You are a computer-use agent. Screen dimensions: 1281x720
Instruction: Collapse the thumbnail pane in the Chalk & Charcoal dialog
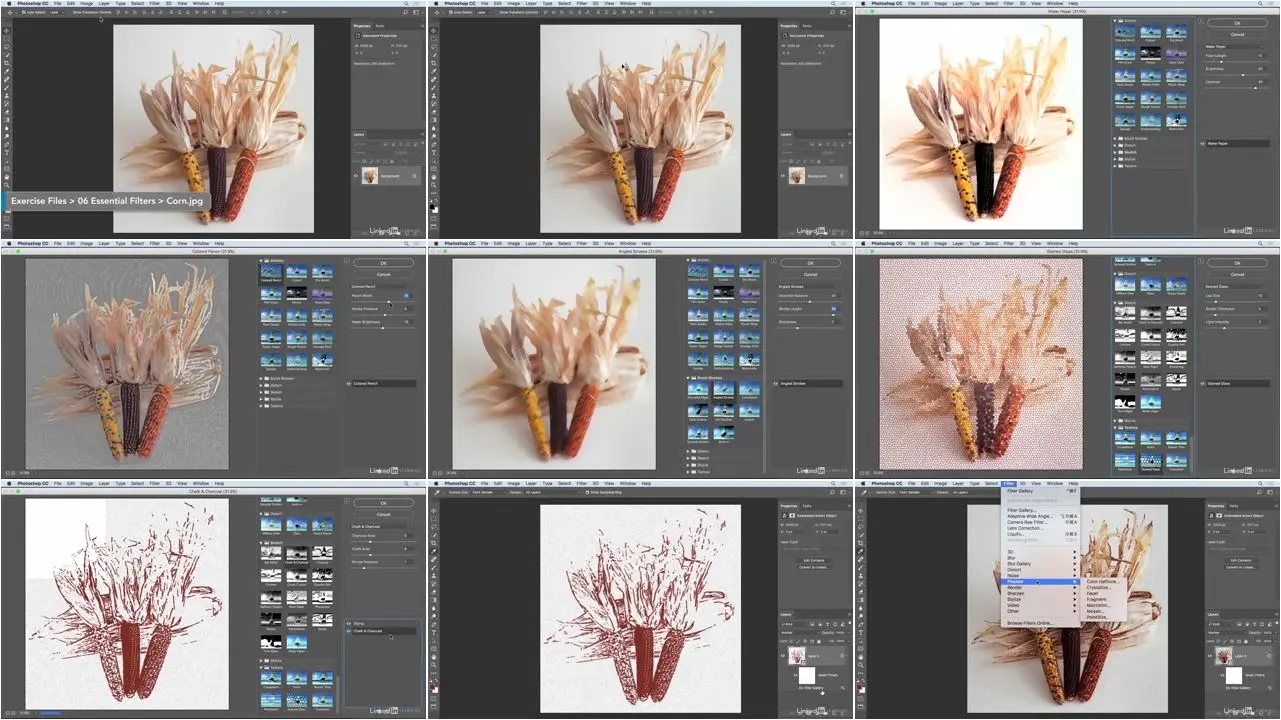tap(345, 500)
